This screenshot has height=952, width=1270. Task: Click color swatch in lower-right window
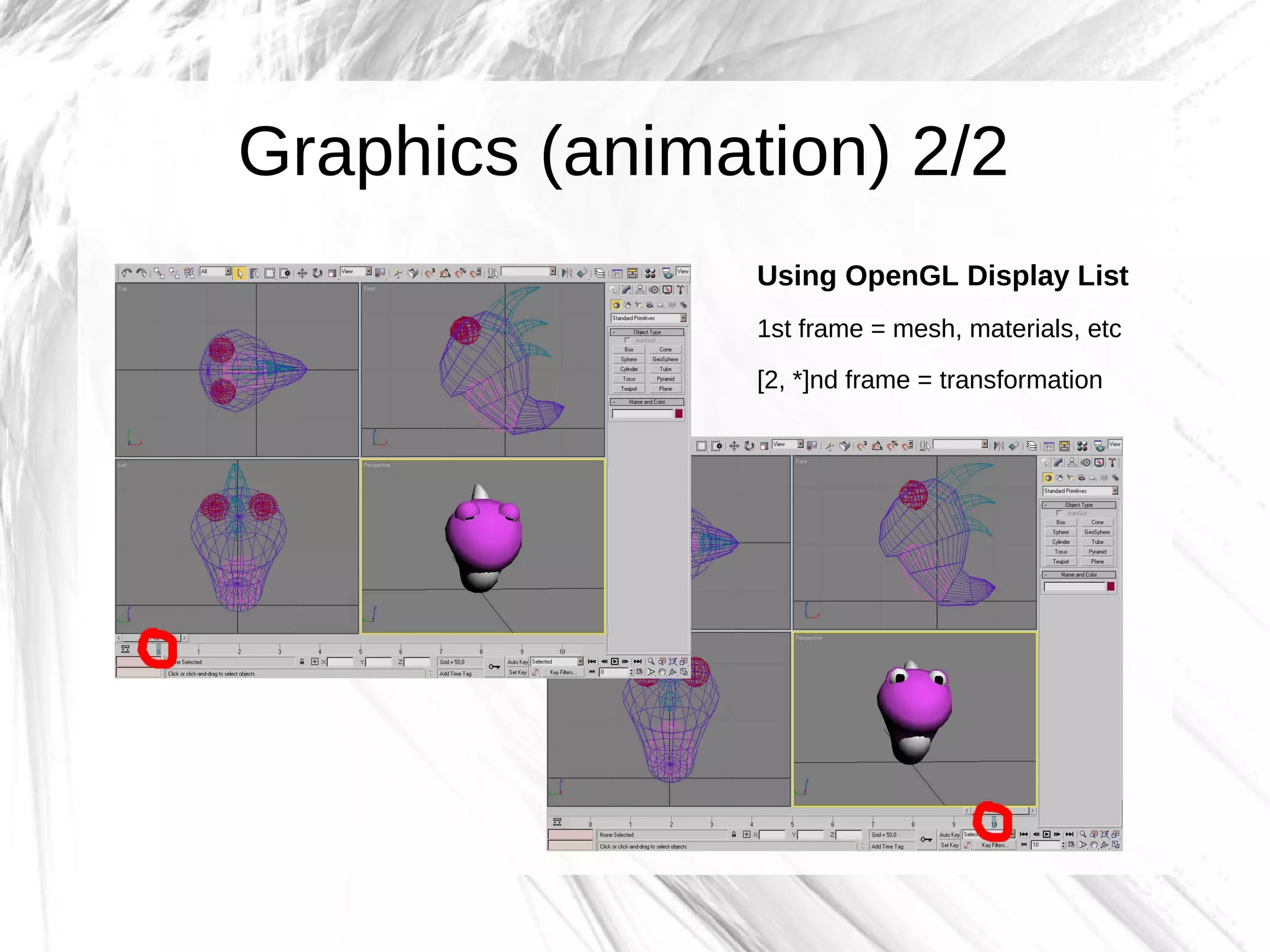pyautogui.click(x=1111, y=587)
